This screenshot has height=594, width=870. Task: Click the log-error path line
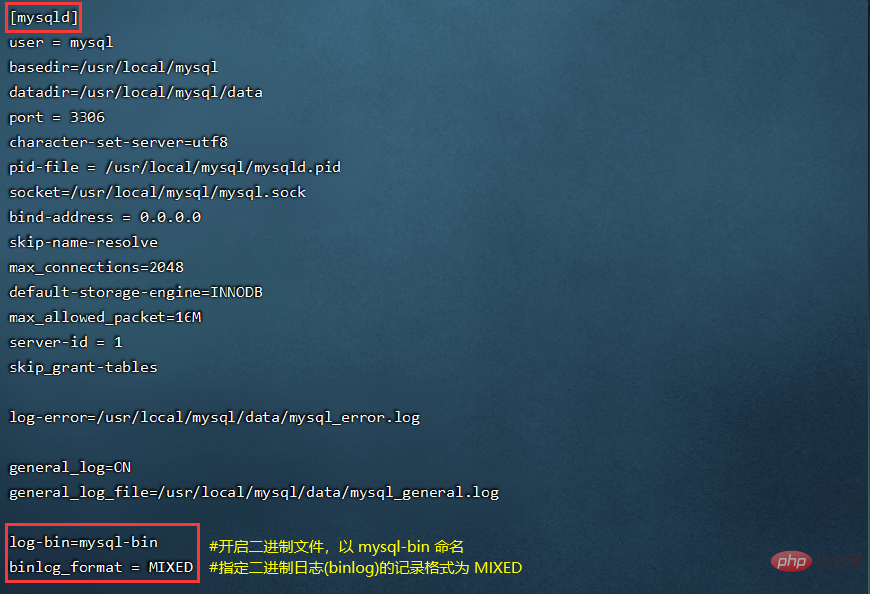215,417
